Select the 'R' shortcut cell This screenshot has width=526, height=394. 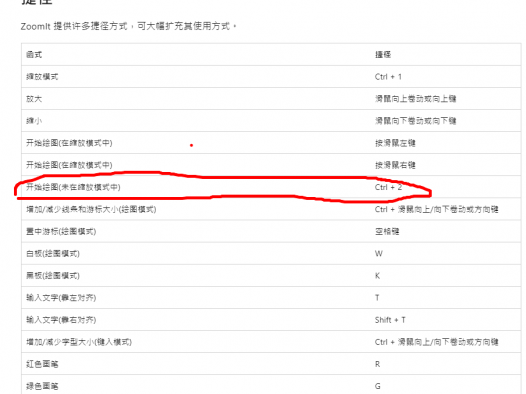[x=377, y=364]
